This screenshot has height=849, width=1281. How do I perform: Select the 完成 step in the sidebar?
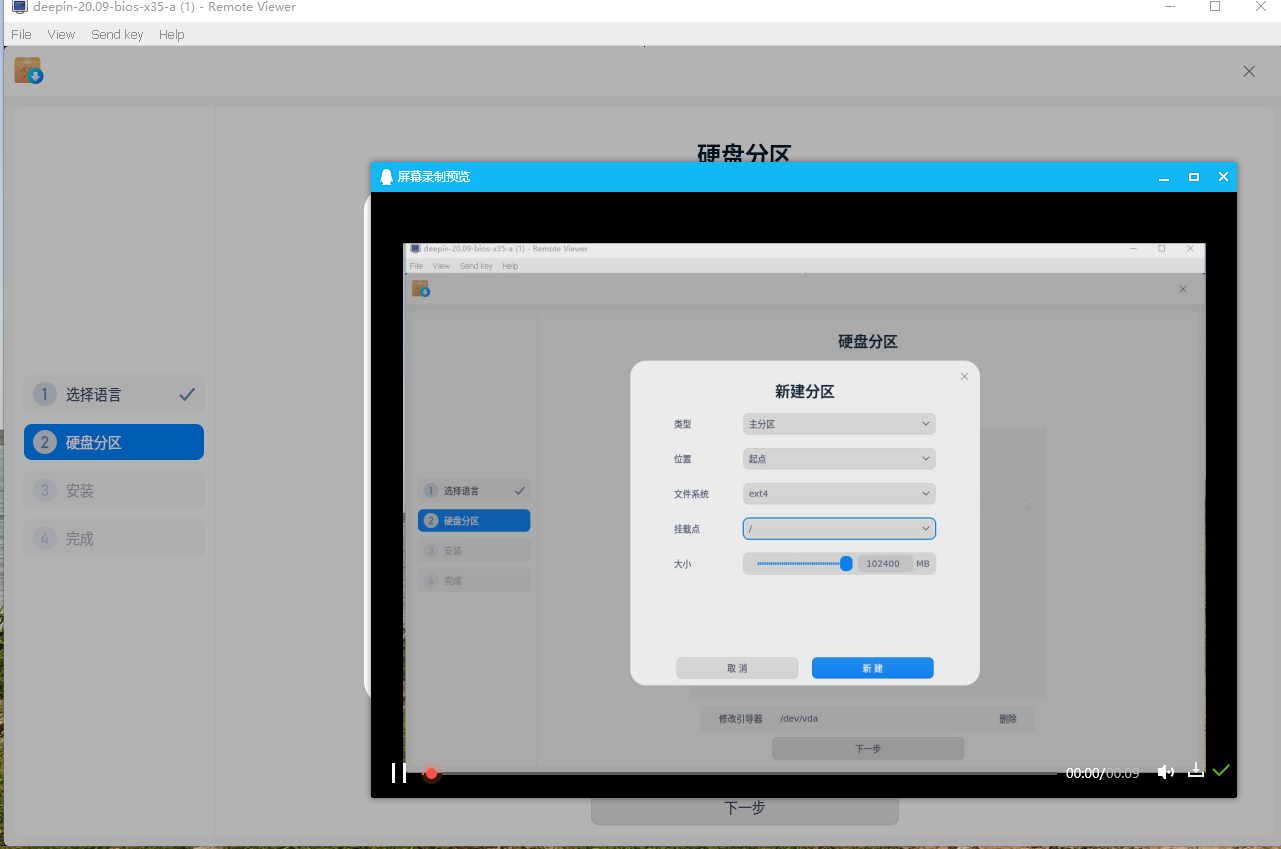(114, 538)
